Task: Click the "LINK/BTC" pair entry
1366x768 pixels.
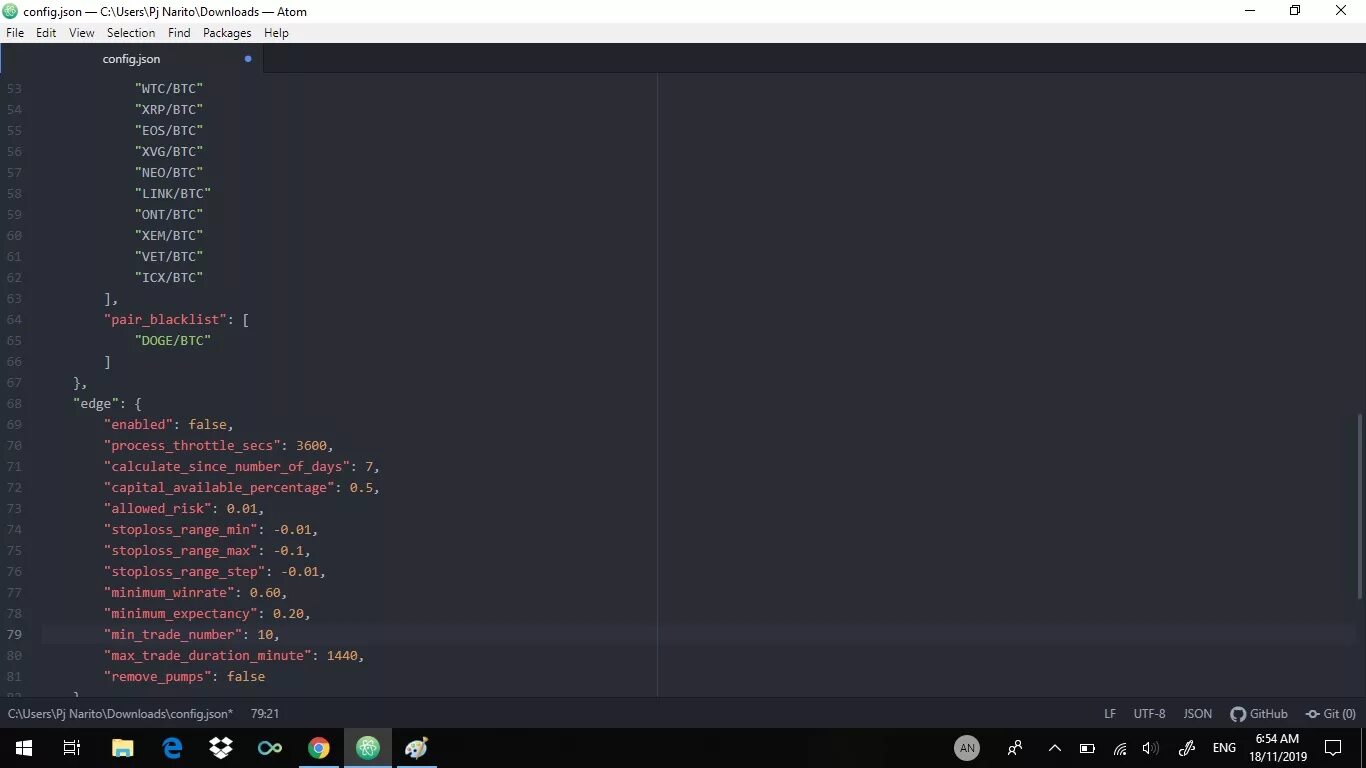Action: pos(173,194)
